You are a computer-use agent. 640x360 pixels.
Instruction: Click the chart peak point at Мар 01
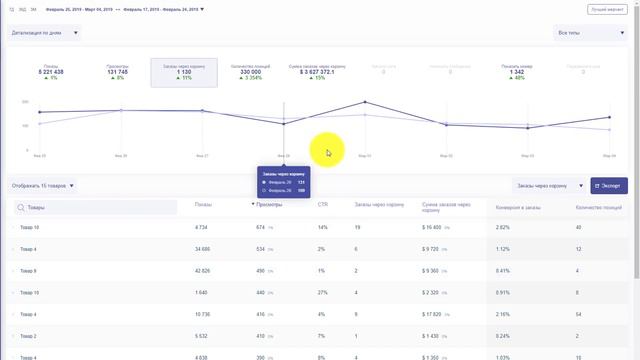(365, 102)
